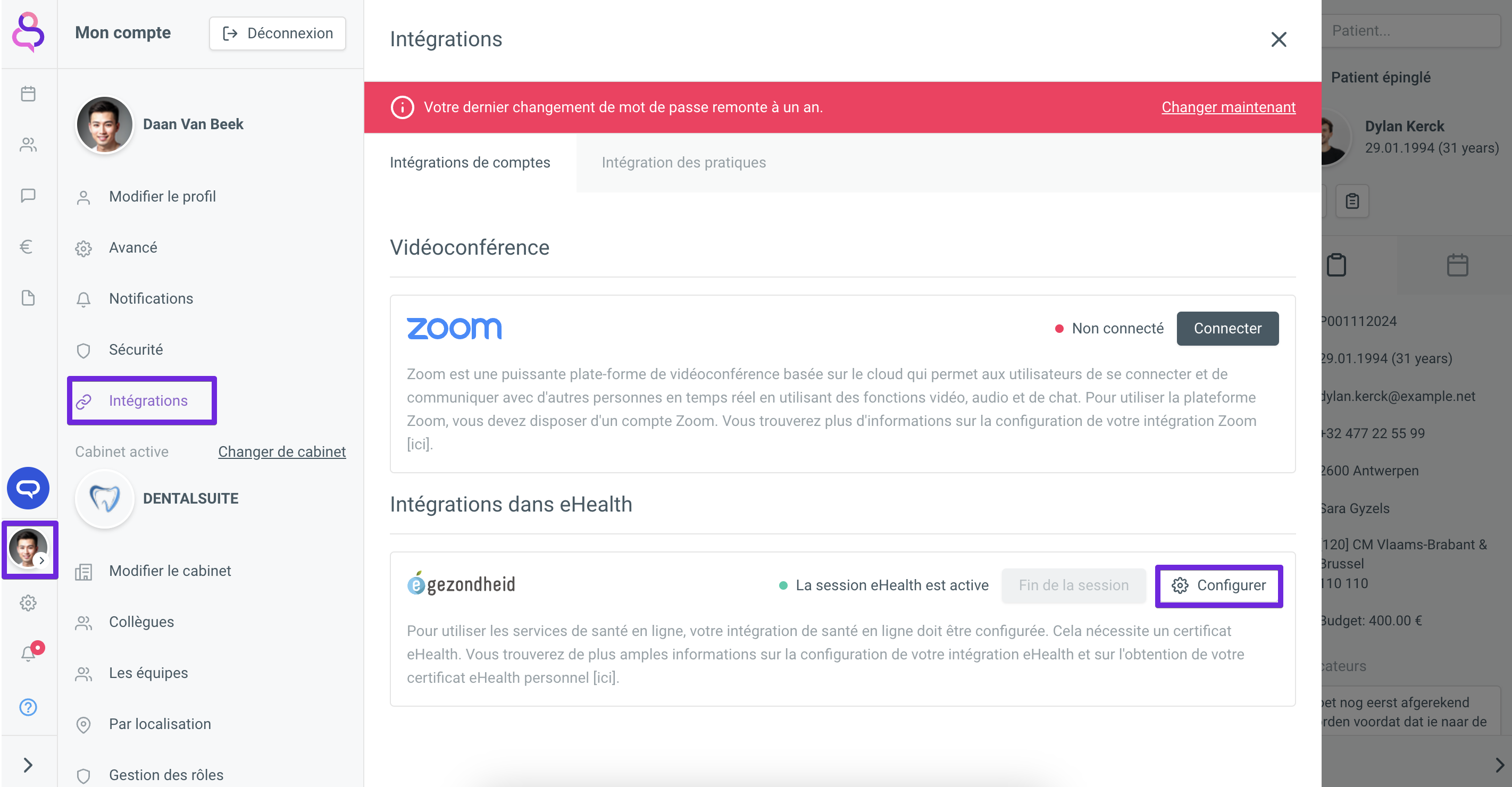Click the Configurer eHealth button
Screen dimensions: 1512x787
(x=1219, y=585)
